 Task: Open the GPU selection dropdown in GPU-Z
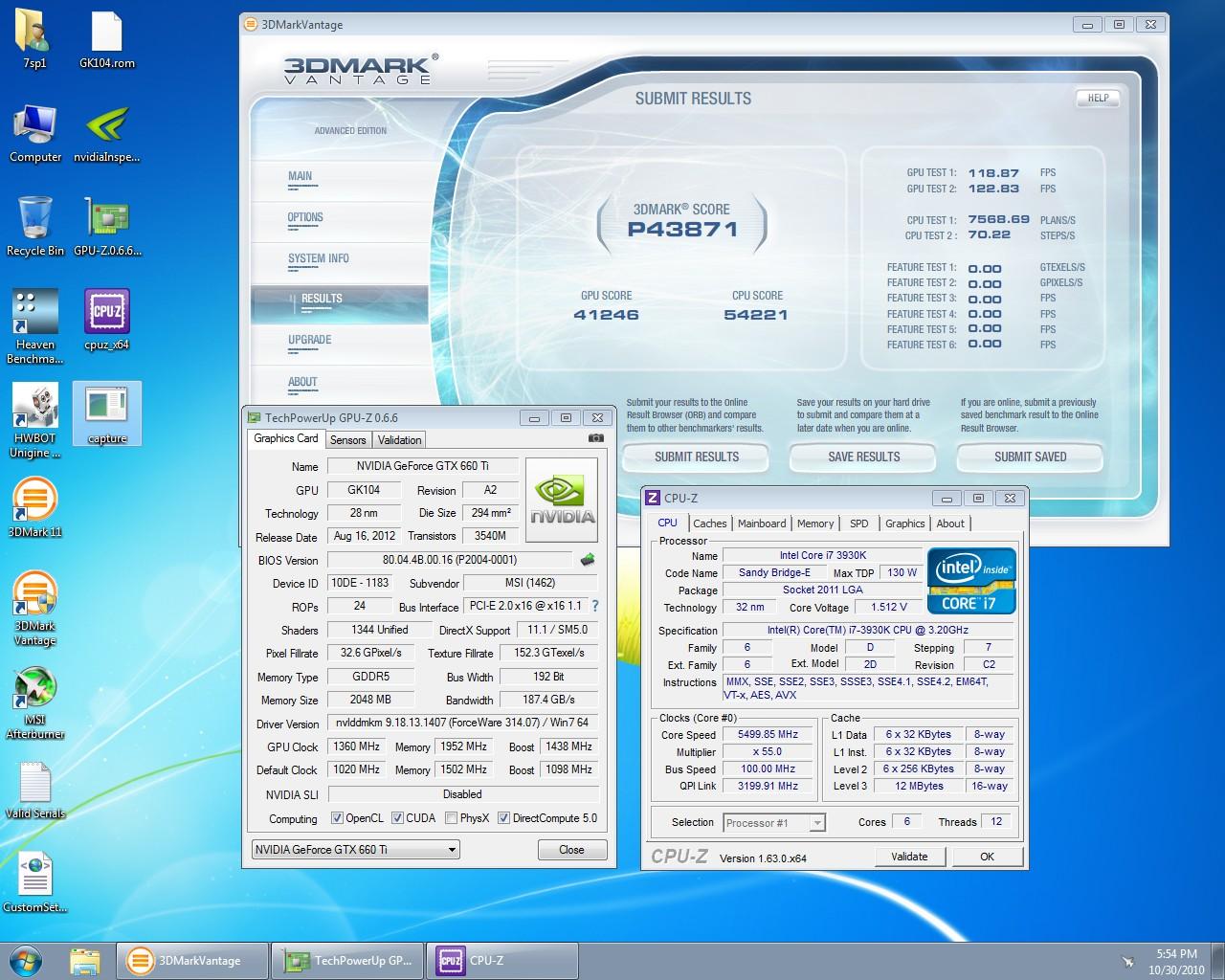pos(356,849)
